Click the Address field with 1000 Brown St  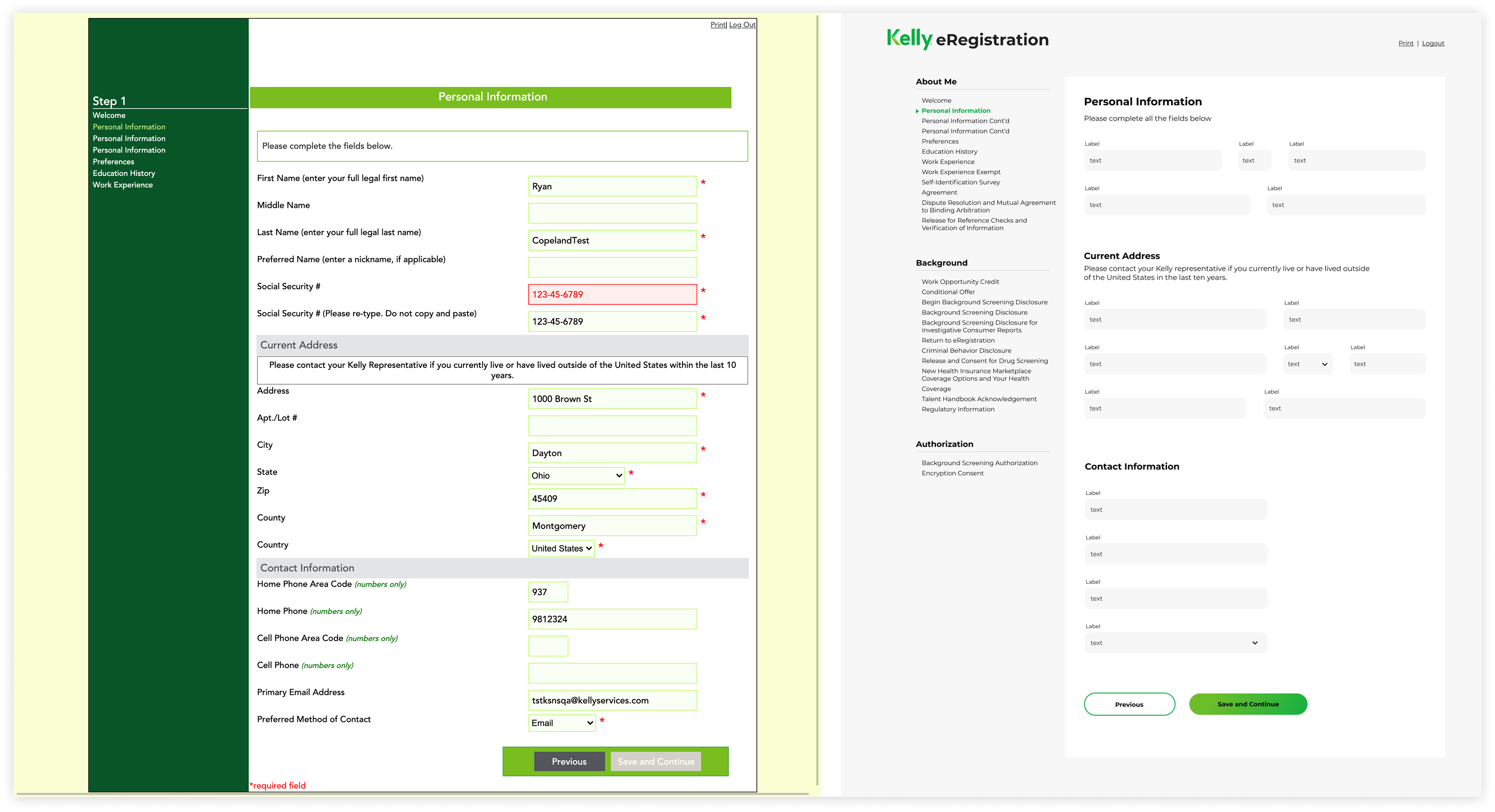click(612, 399)
